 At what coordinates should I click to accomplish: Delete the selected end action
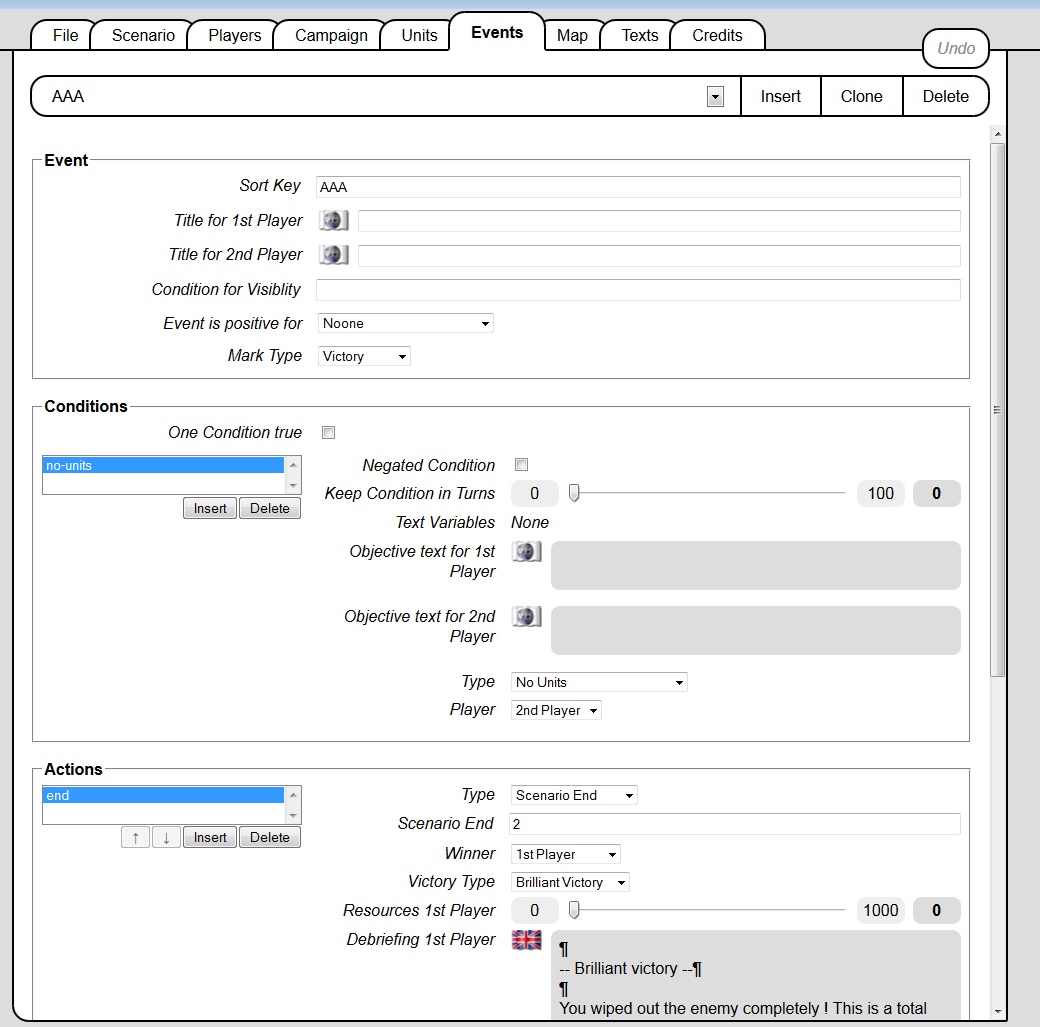(x=269, y=837)
